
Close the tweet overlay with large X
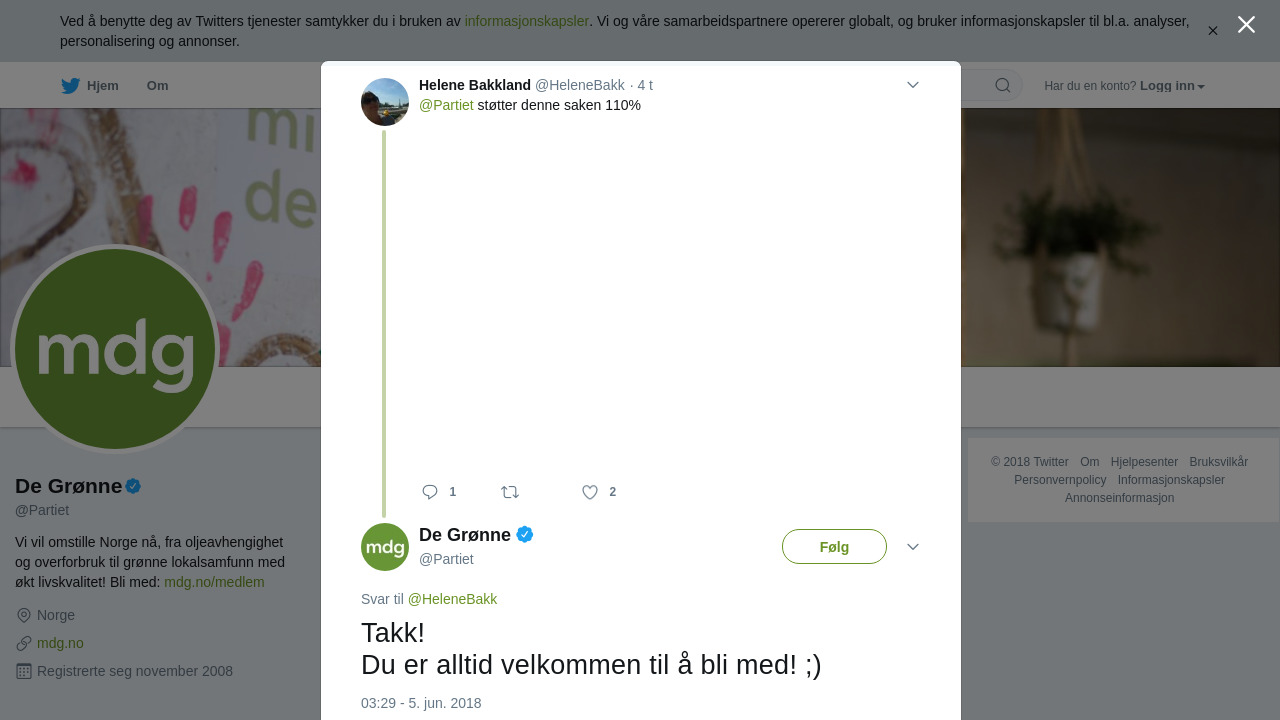(1246, 25)
